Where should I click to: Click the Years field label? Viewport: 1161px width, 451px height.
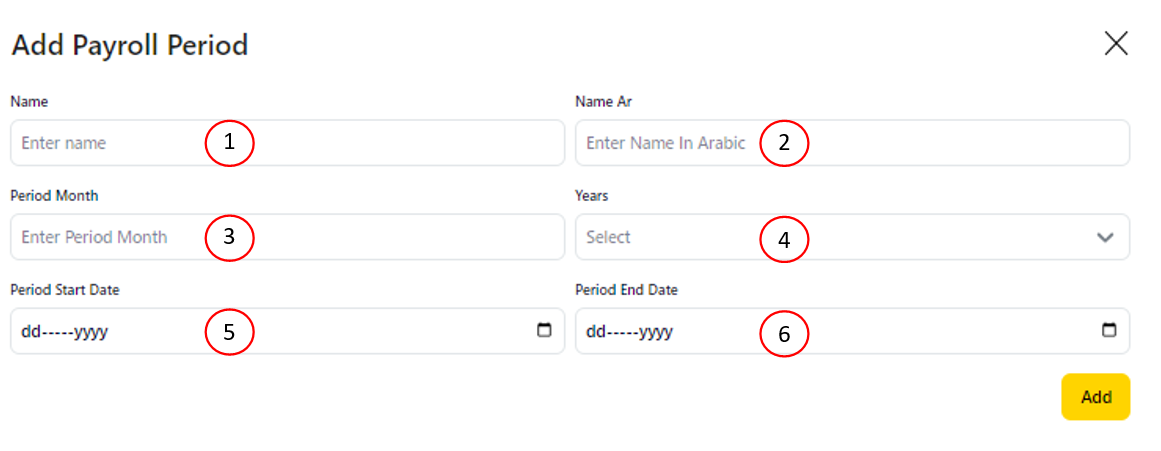[x=592, y=196]
